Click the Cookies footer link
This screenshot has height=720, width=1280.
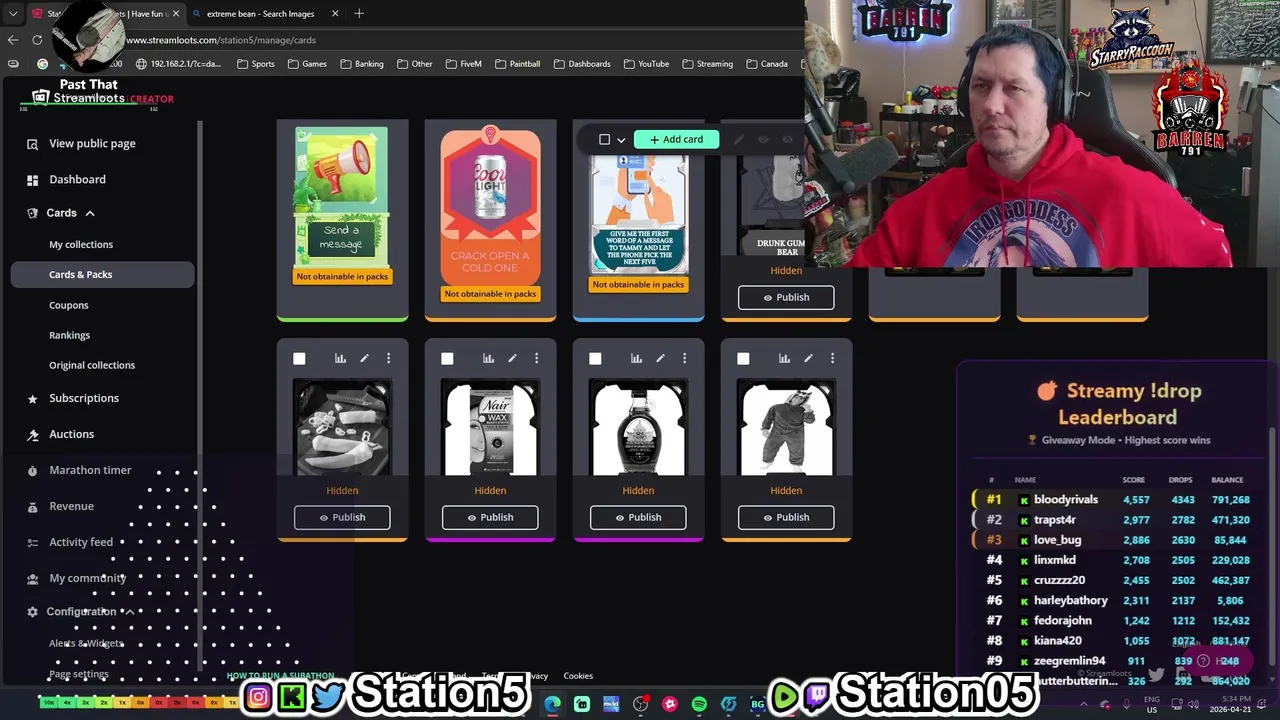578,676
